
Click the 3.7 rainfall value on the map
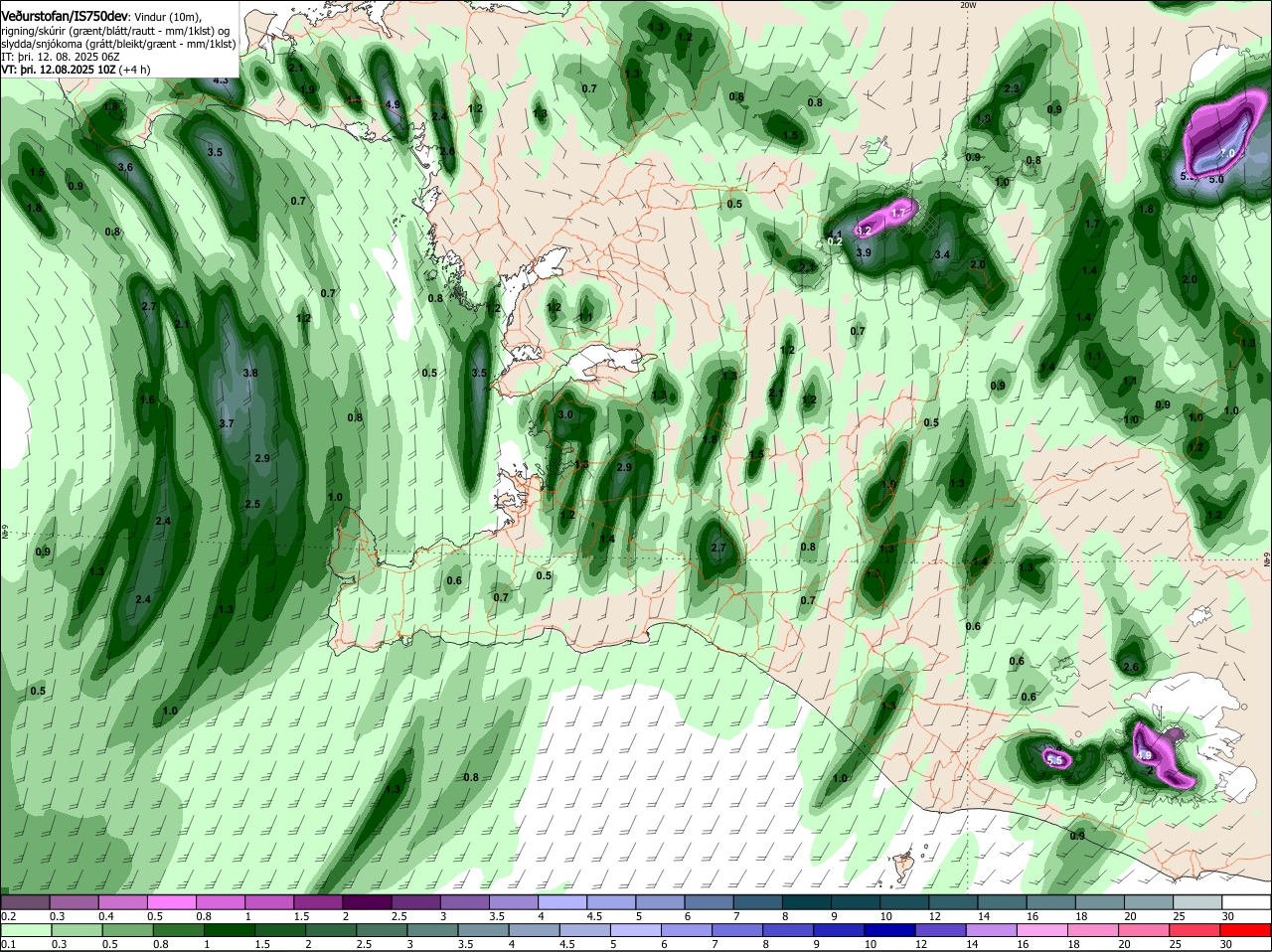point(226,423)
